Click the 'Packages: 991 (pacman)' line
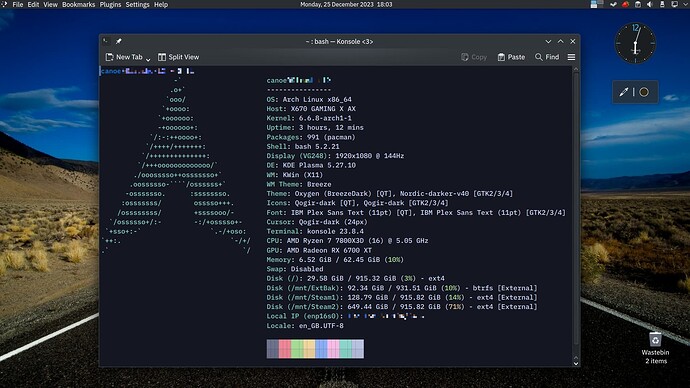The height and width of the screenshot is (388, 690). [x=311, y=137]
